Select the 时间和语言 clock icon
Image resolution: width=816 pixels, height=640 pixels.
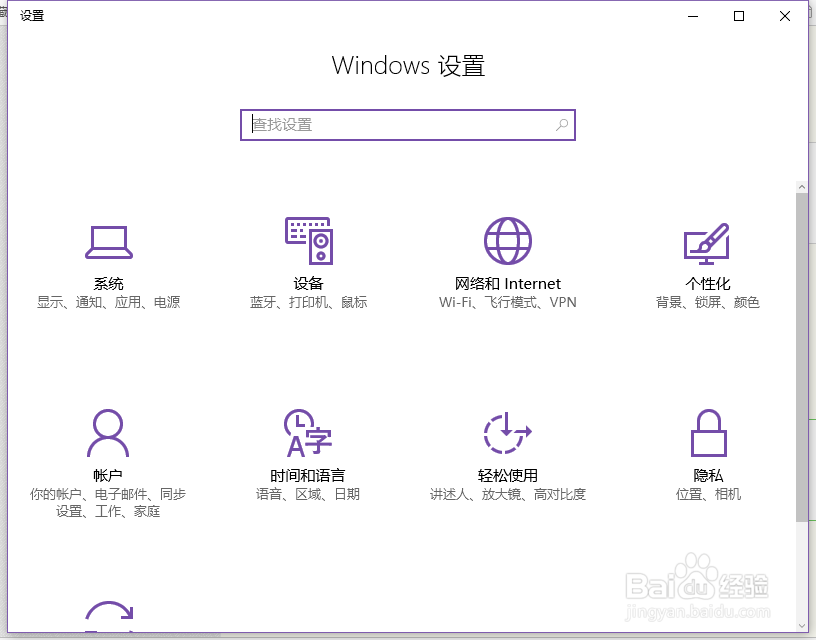coord(306,432)
